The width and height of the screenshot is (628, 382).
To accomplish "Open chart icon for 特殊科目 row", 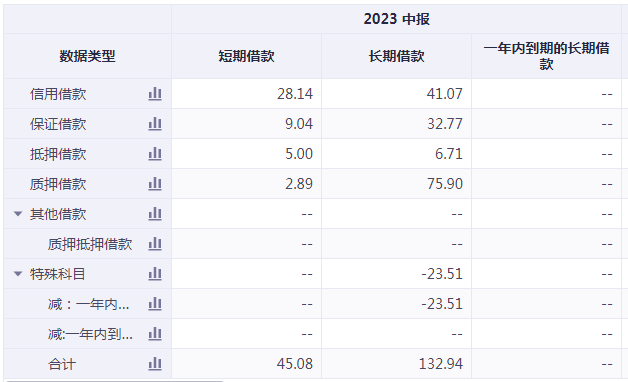I will pyautogui.click(x=155, y=274).
